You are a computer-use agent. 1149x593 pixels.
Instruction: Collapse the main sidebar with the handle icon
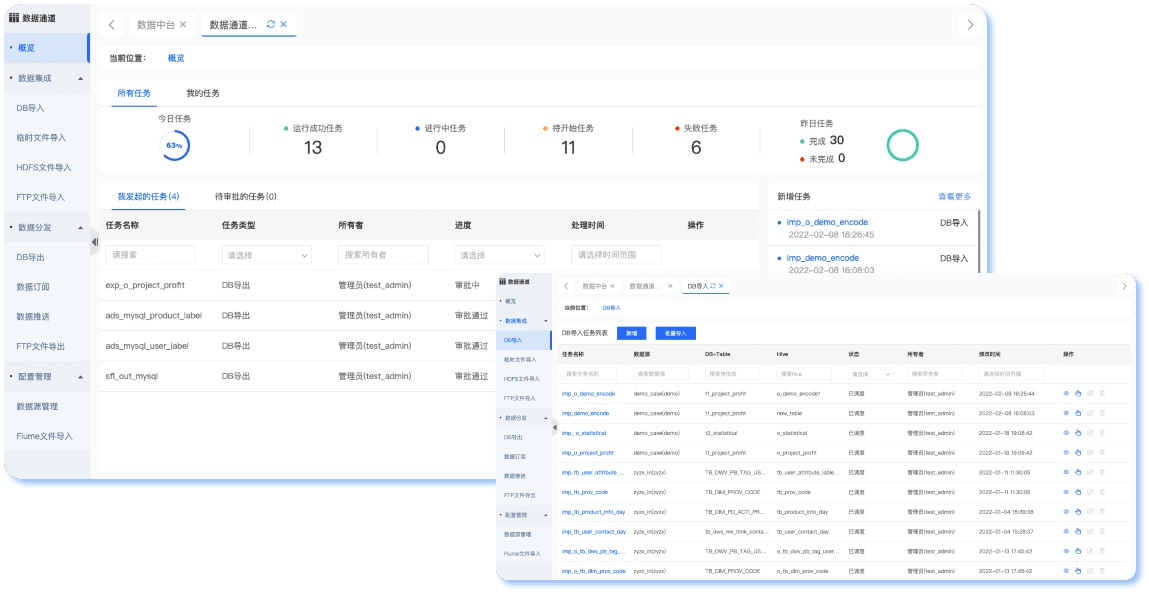95,242
